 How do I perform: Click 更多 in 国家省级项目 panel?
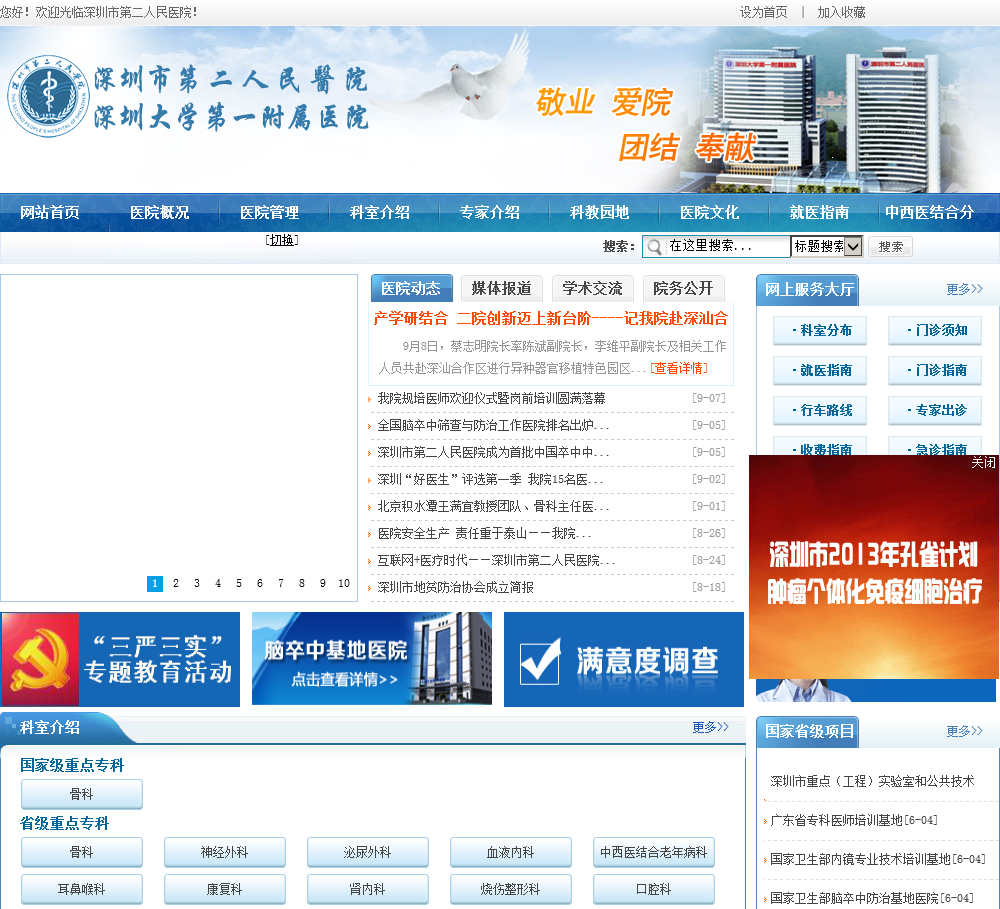[x=964, y=731]
